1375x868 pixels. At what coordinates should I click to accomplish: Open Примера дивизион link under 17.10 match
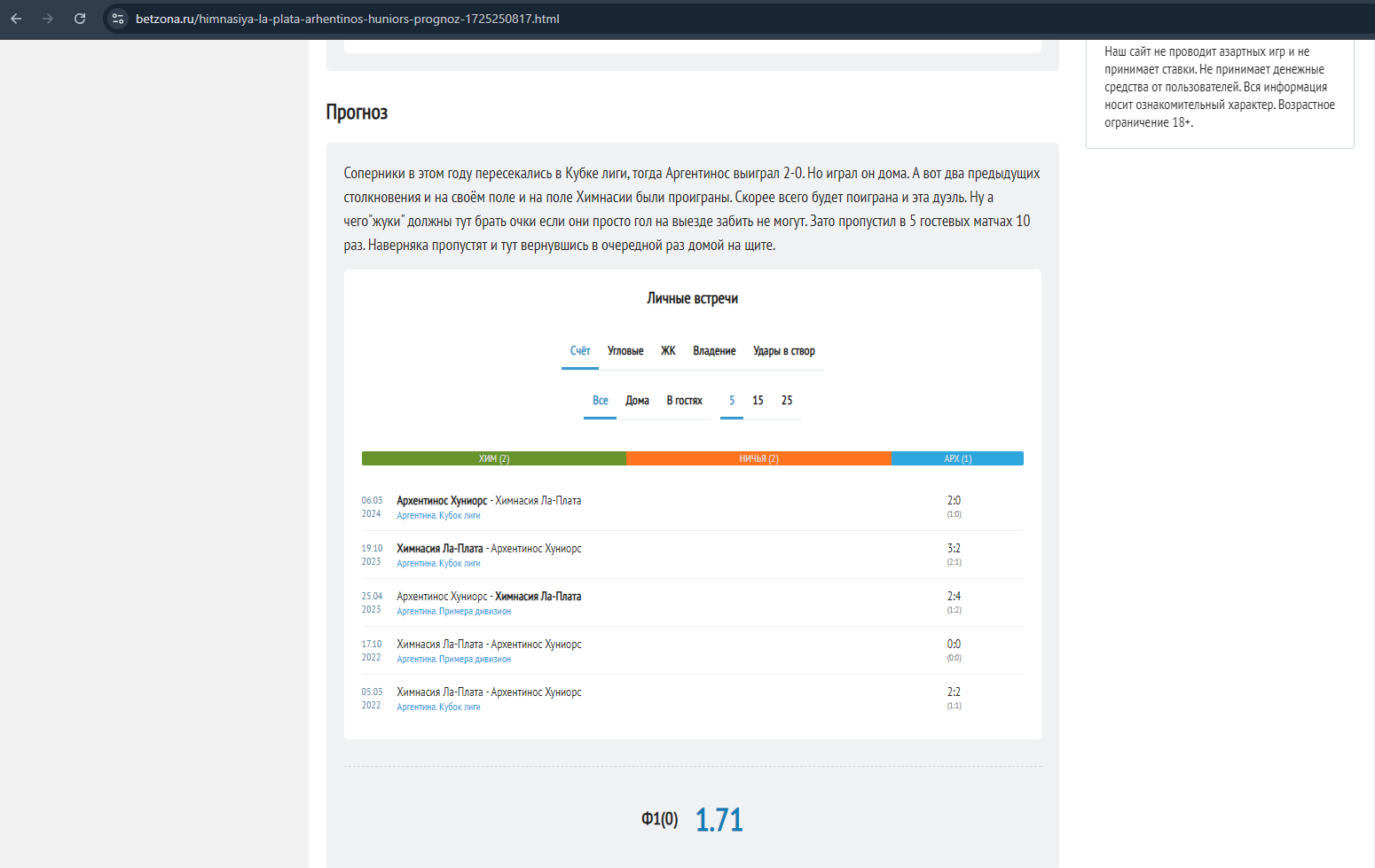[x=453, y=660]
